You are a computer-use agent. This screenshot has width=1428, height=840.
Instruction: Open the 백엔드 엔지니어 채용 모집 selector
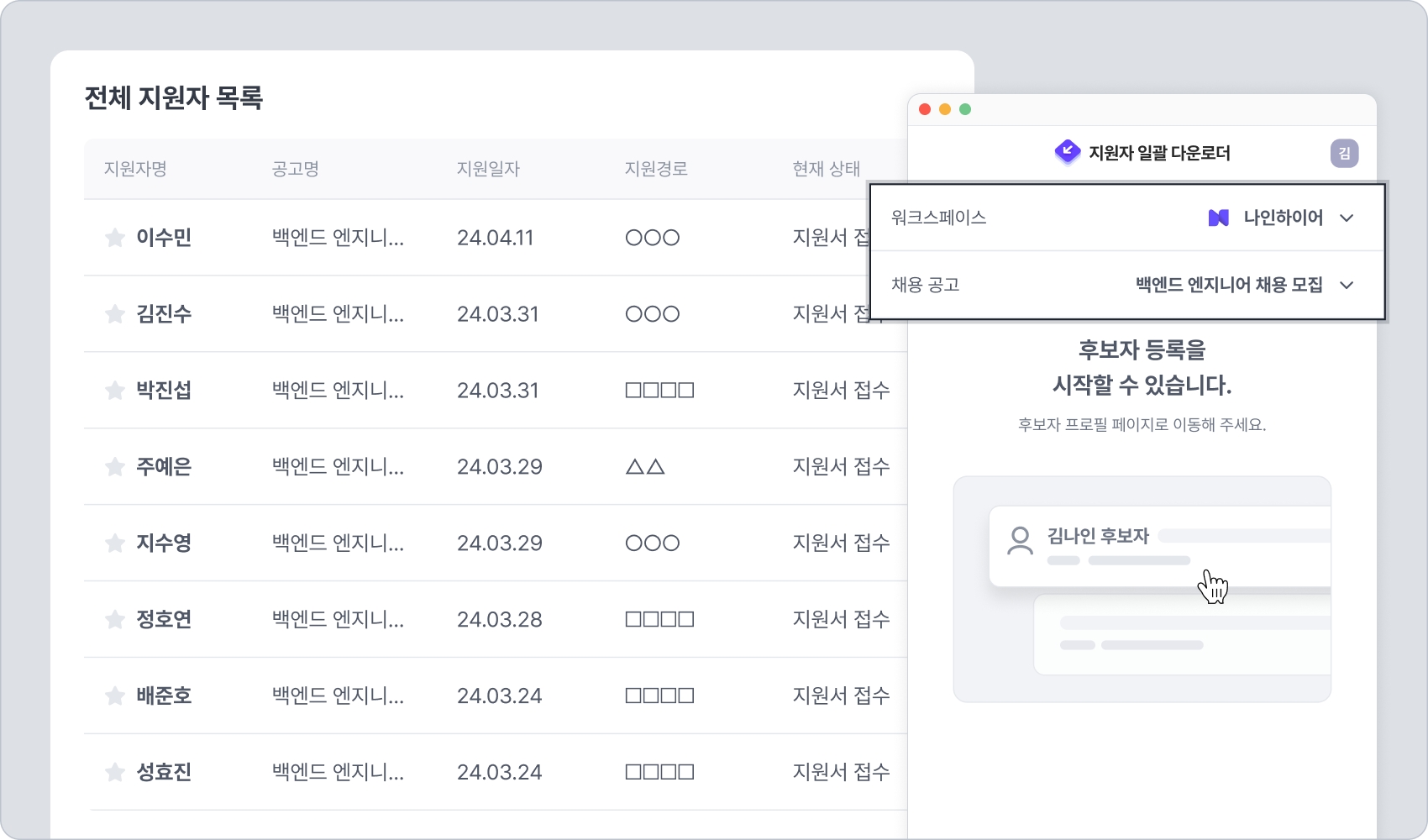[1229, 285]
